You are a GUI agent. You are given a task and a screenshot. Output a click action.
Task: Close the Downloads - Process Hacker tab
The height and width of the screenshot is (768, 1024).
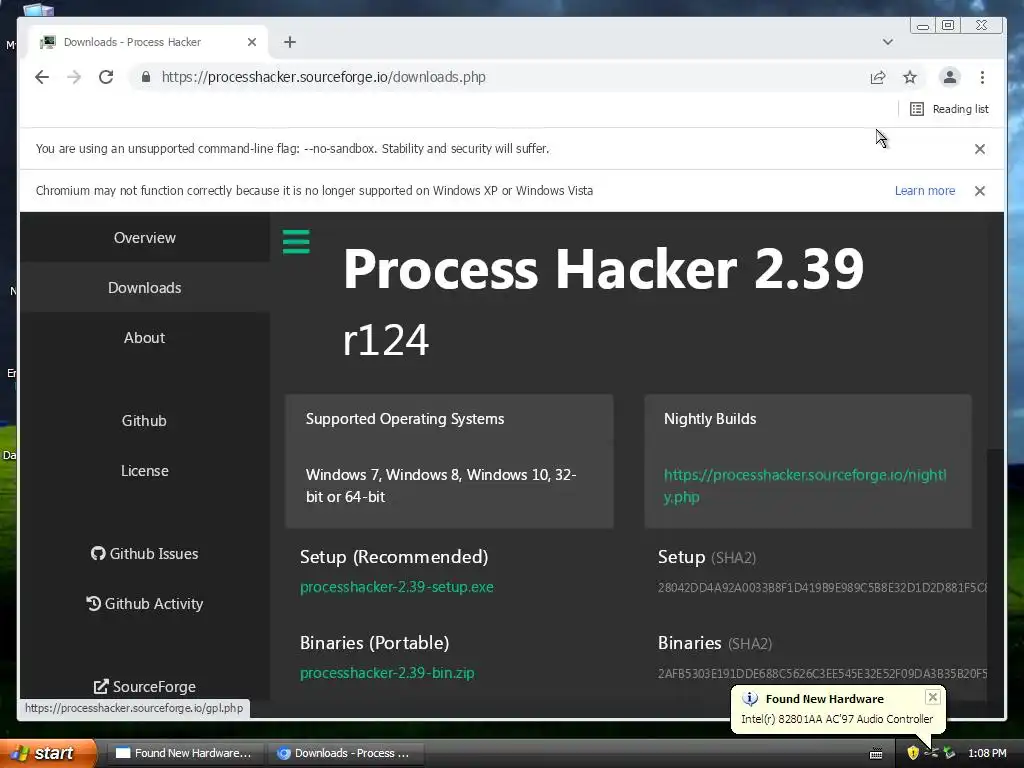[x=252, y=42]
